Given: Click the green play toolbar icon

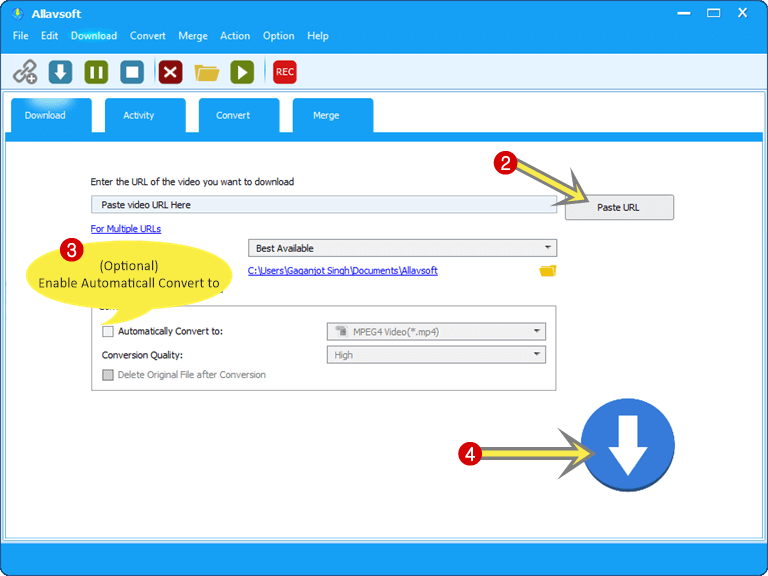Looking at the screenshot, I should click(242, 72).
